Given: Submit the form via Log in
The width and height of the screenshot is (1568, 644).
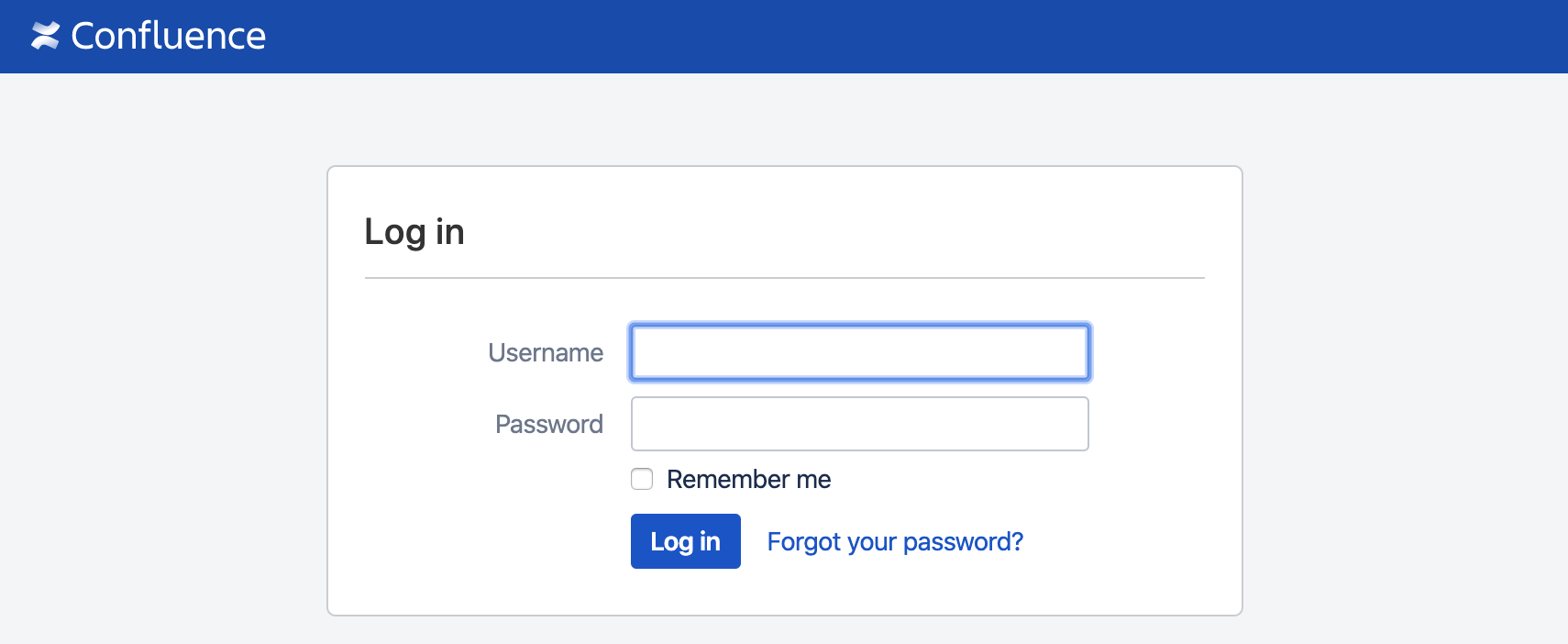Looking at the screenshot, I should pos(685,541).
